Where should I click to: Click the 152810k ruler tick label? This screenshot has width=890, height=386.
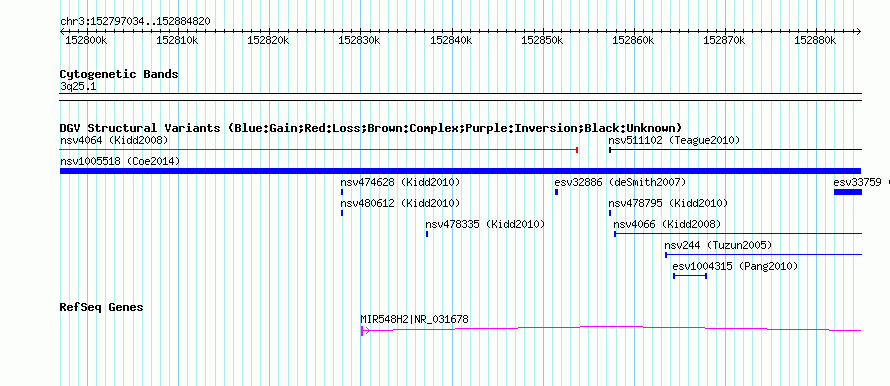tap(178, 40)
